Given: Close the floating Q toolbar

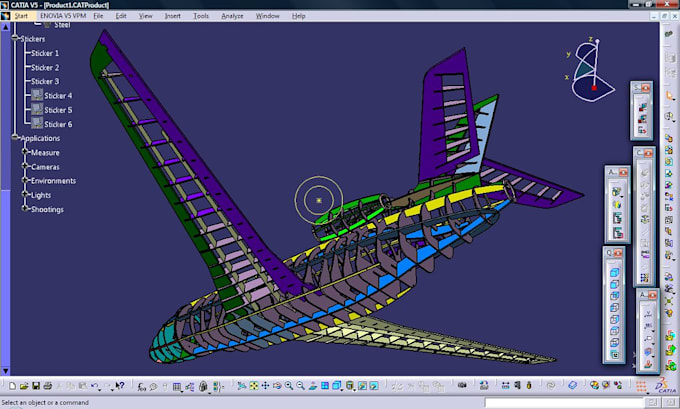Looking at the screenshot, I should click(x=618, y=253).
